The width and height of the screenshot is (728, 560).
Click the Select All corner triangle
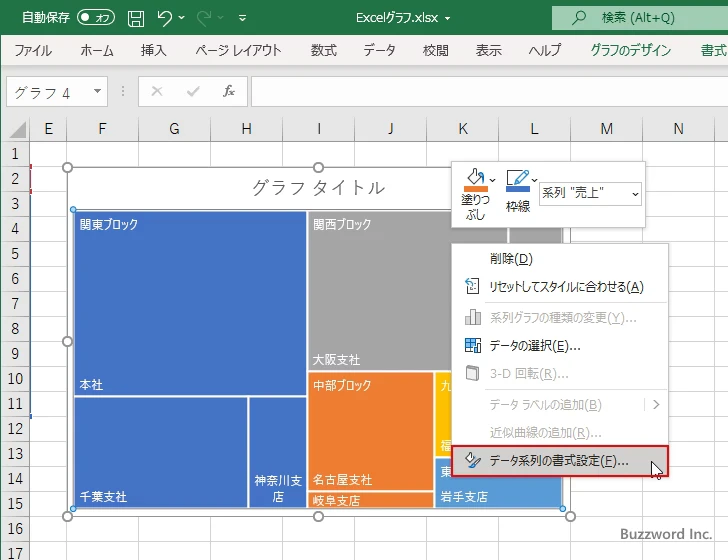[18, 129]
